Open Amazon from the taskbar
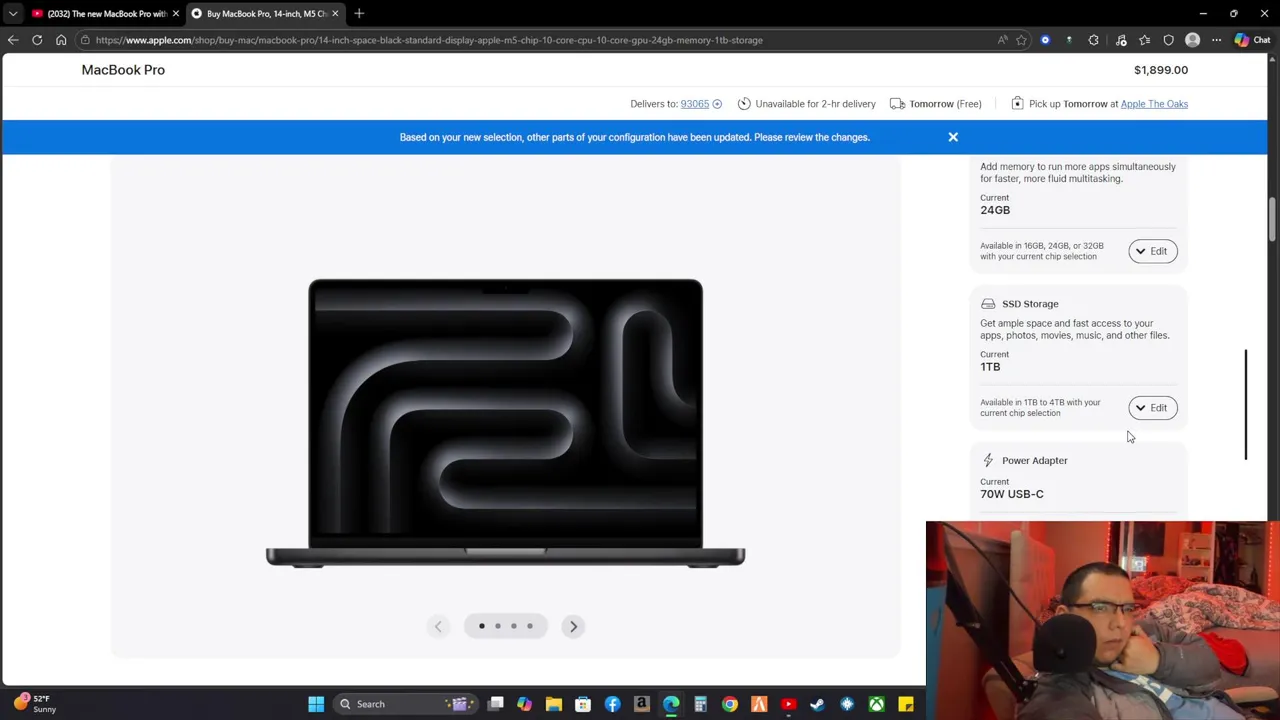The width and height of the screenshot is (1280, 720). [642, 704]
